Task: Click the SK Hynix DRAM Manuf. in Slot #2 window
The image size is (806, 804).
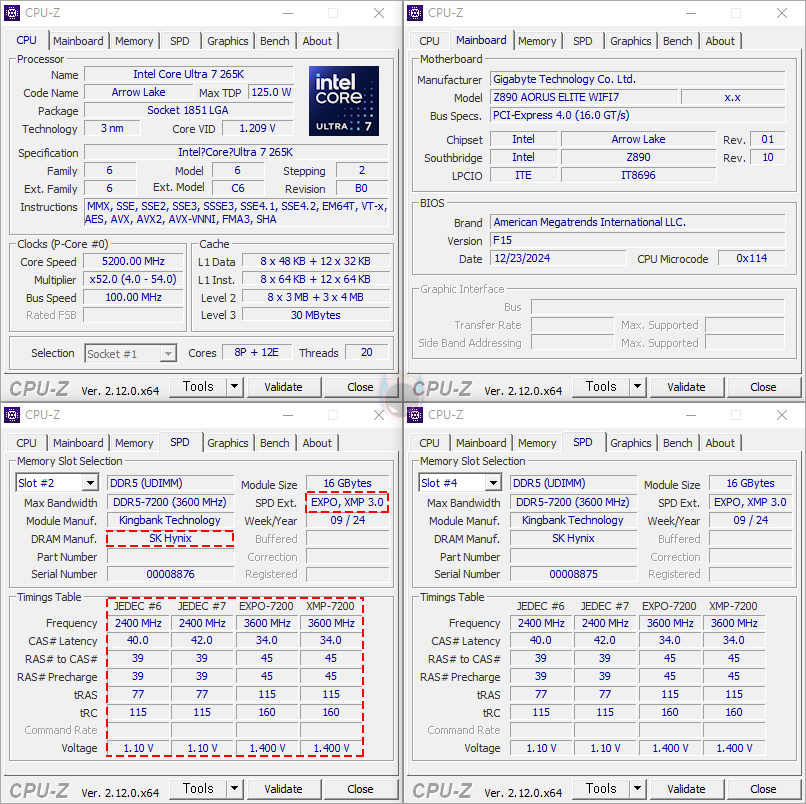Action: pos(170,538)
